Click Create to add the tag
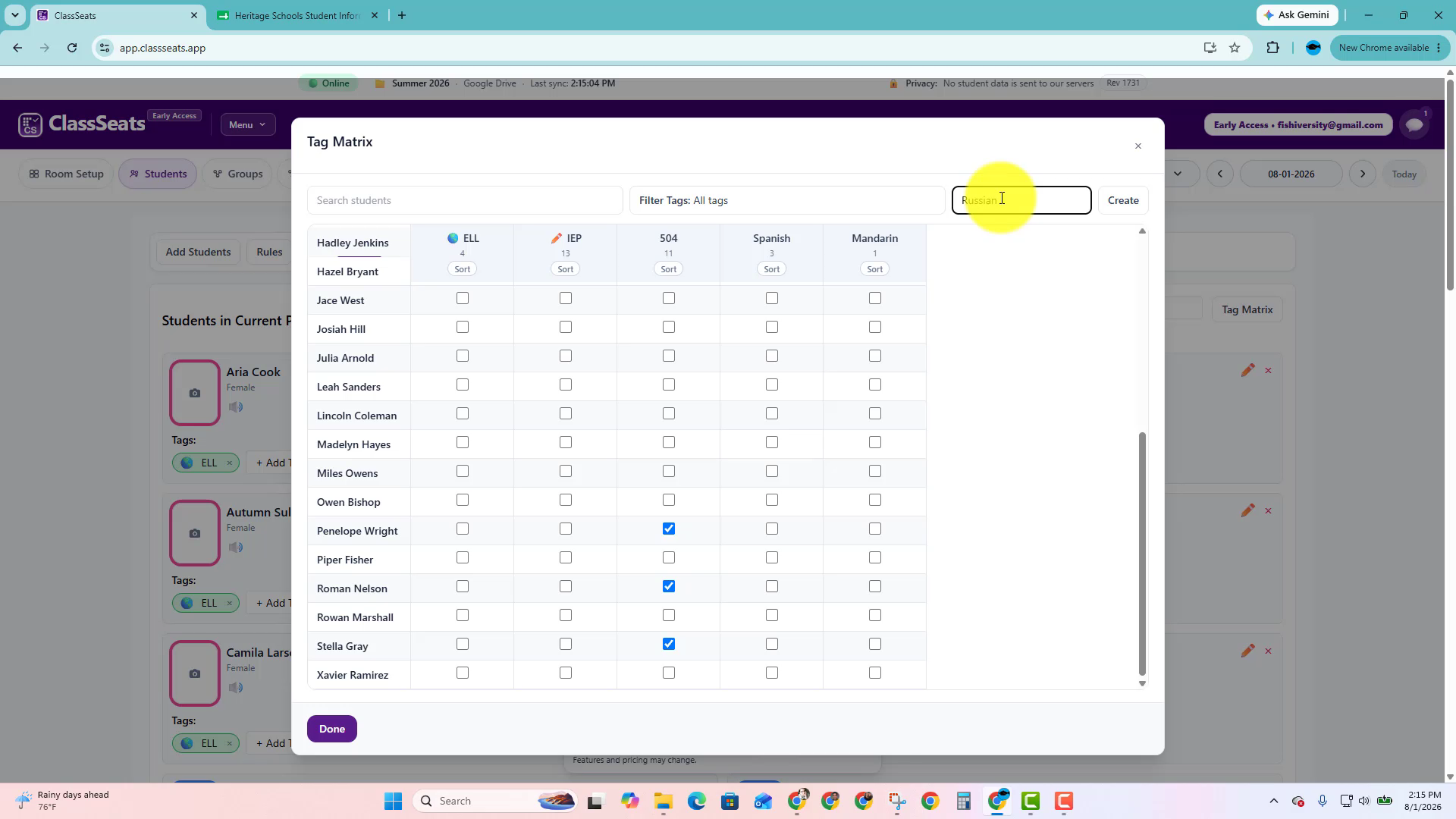The image size is (1456, 819). click(1123, 200)
